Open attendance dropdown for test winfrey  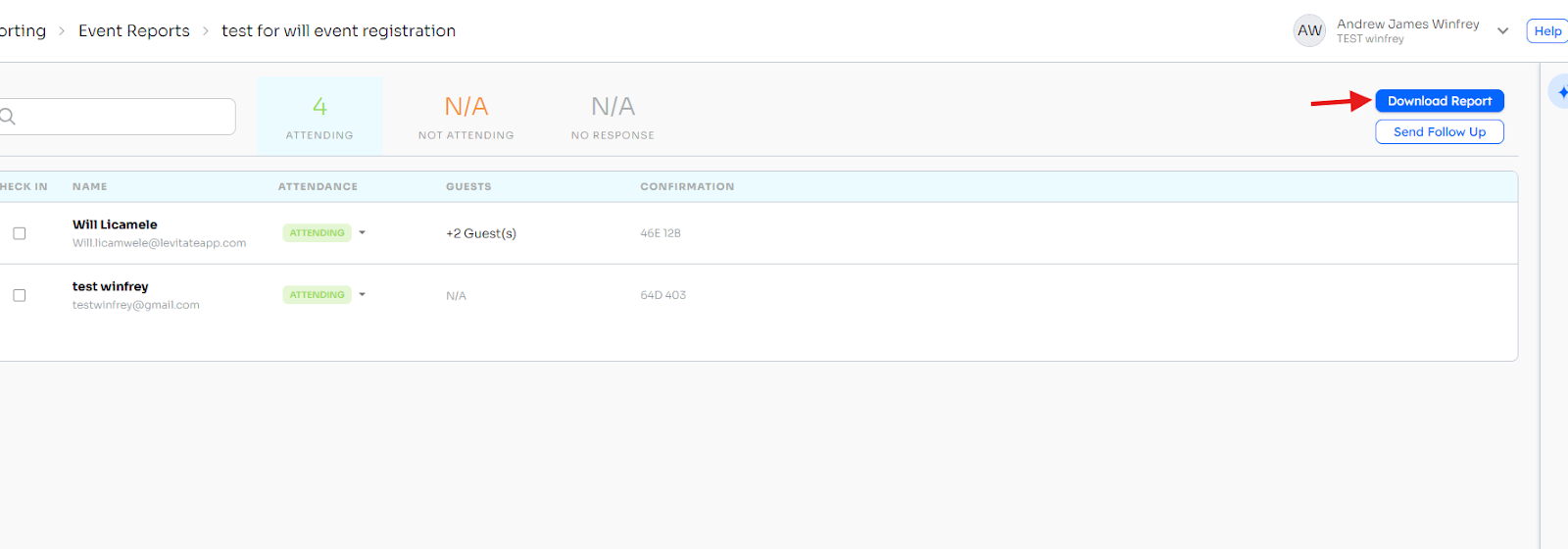click(362, 295)
